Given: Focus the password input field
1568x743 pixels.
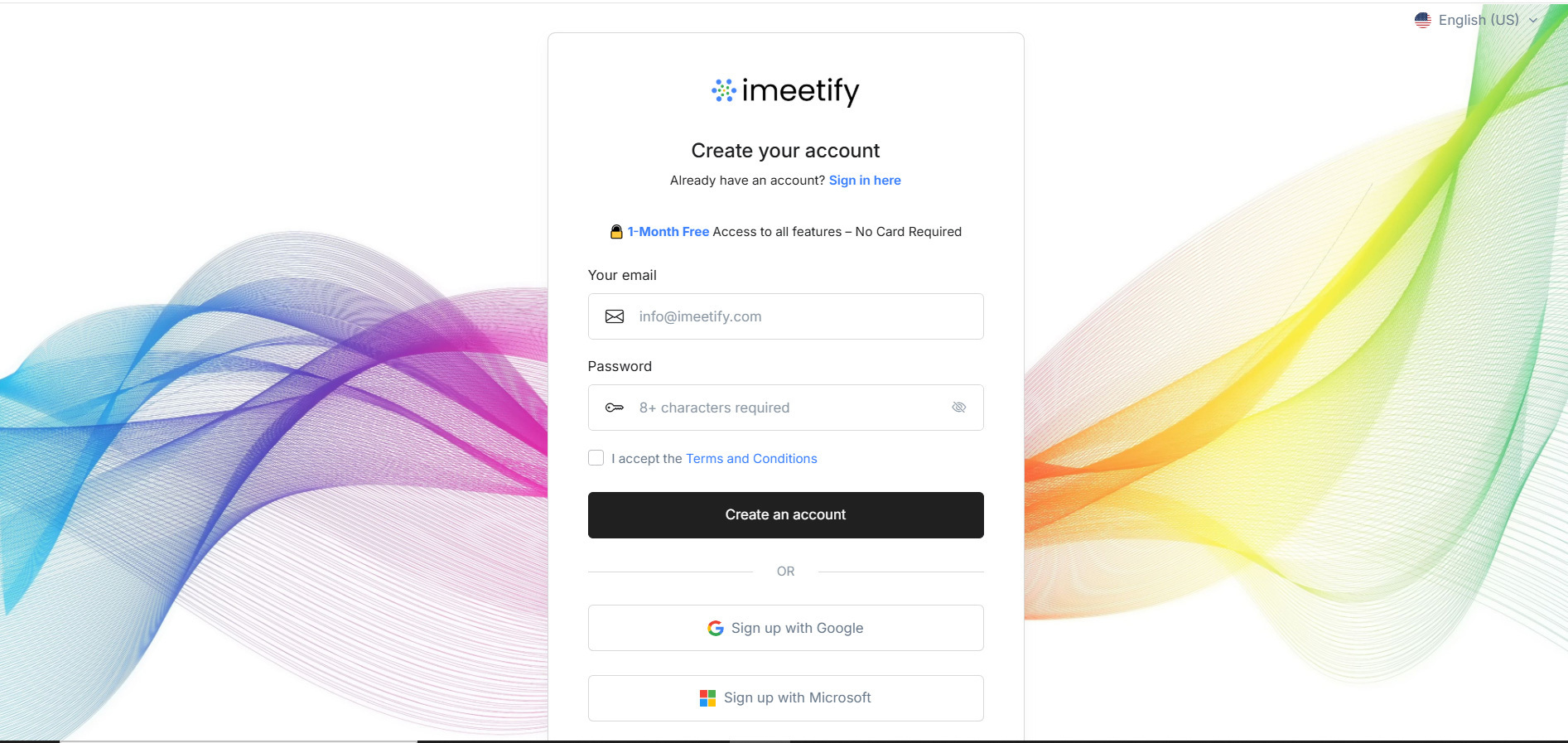Looking at the screenshot, I should click(787, 408).
